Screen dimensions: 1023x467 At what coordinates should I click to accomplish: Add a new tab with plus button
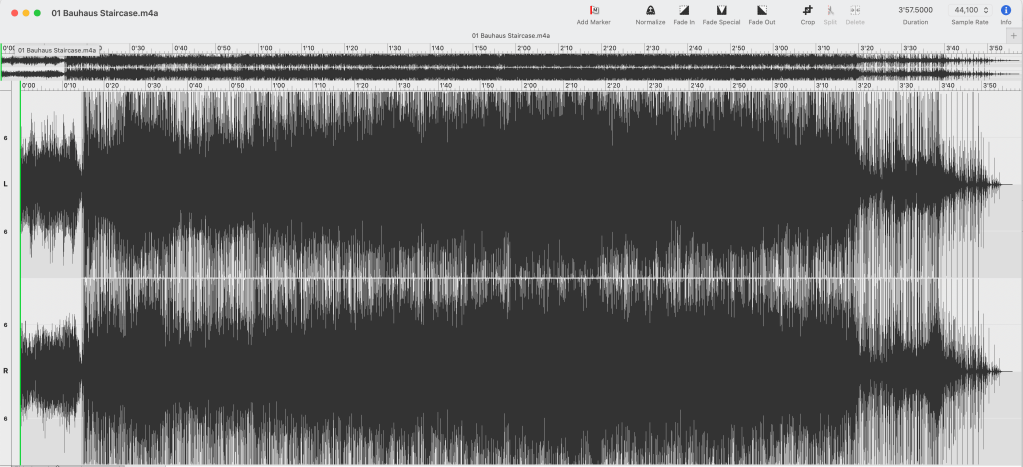(1015, 35)
